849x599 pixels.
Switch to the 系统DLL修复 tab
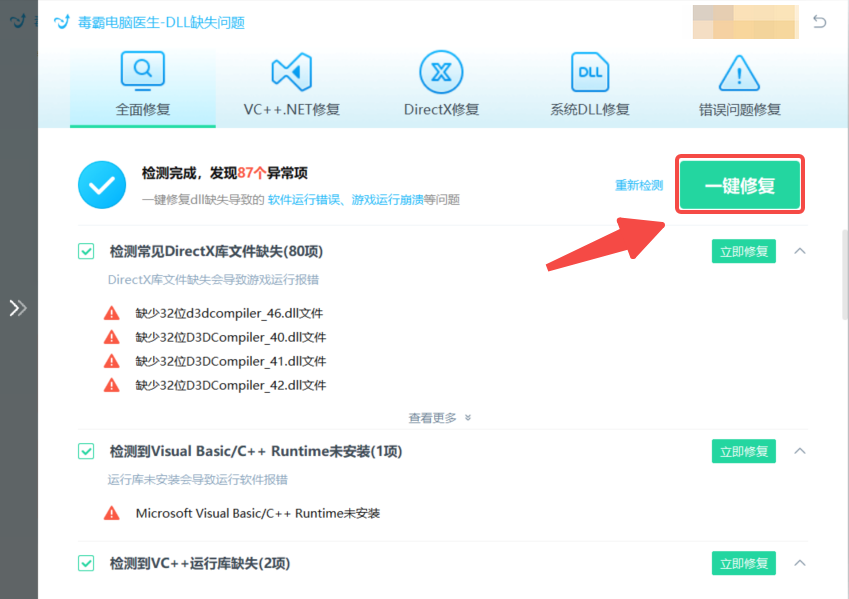coord(589,85)
